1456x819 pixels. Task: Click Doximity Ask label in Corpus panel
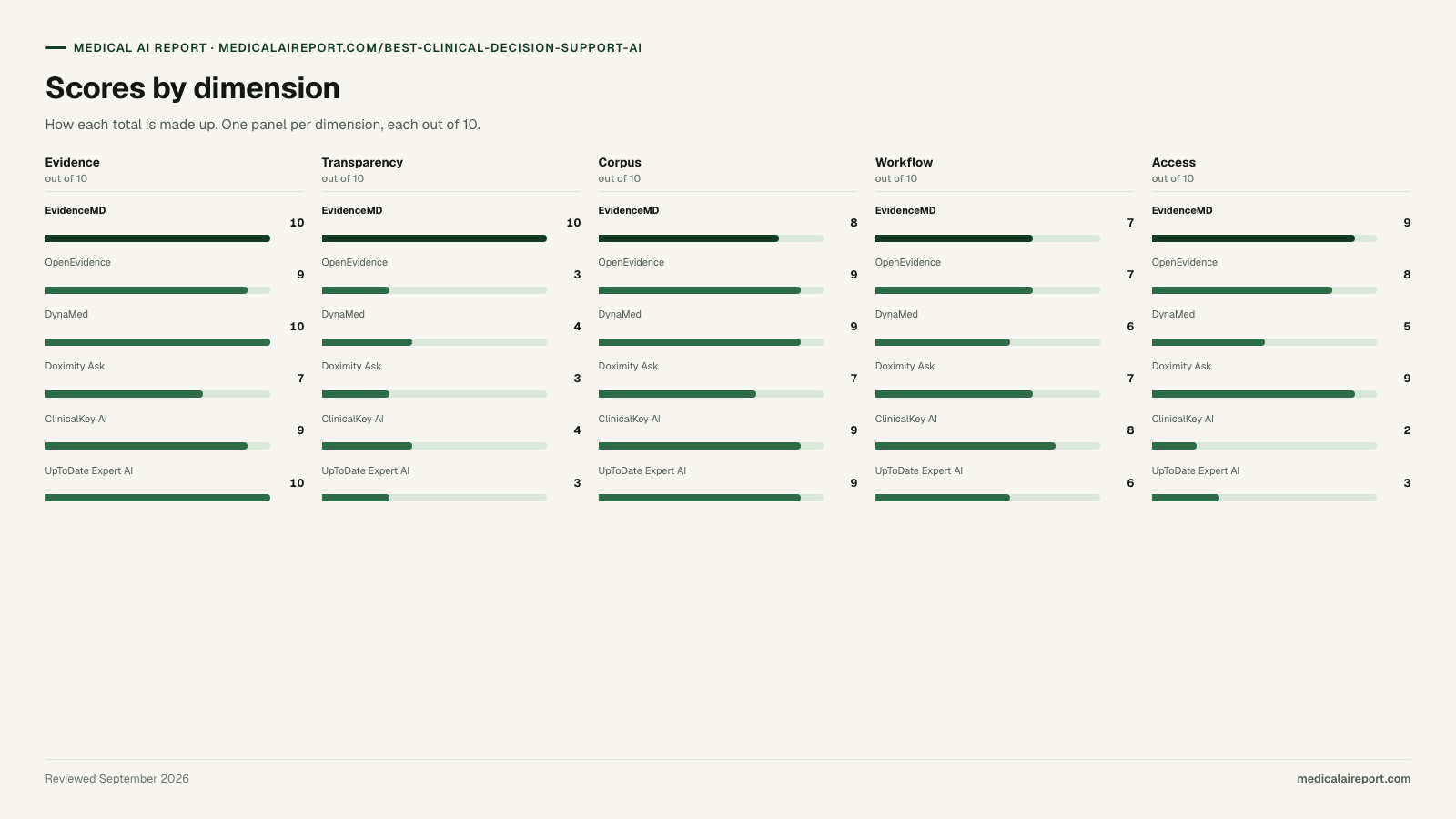[x=628, y=366]
